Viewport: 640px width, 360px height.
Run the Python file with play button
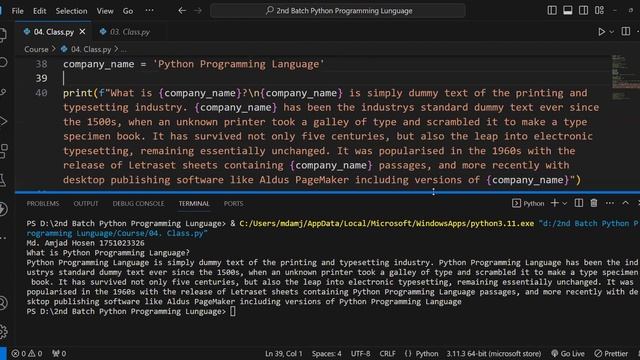click(x=602, y=31)
